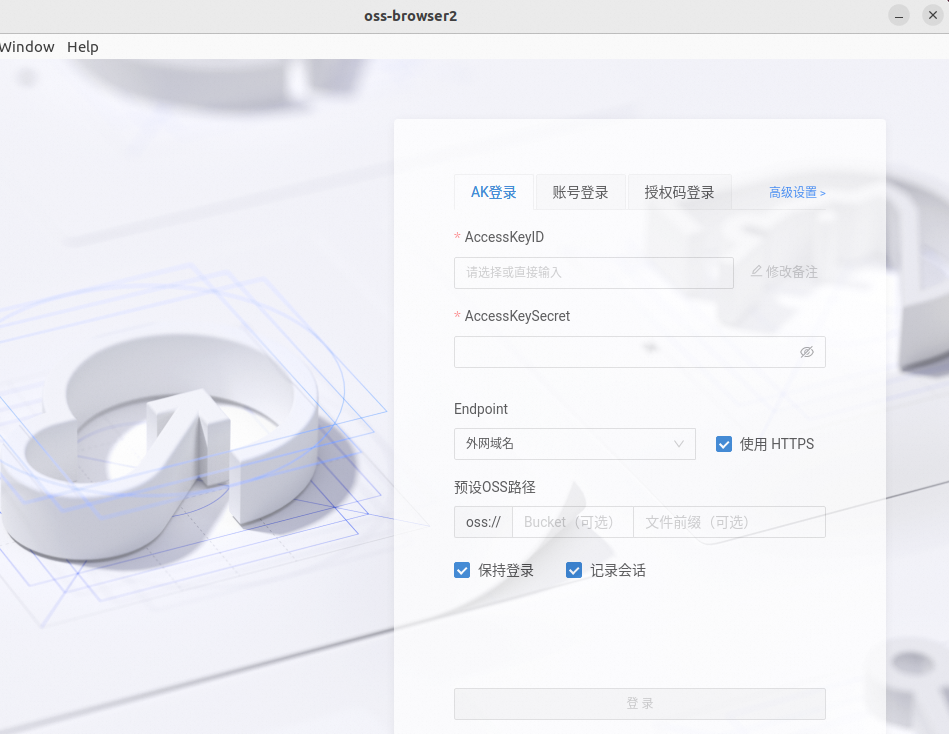Switch to the AK登录 tab
This screenshot has height=734, width=949.
click(x=494, y=192)
